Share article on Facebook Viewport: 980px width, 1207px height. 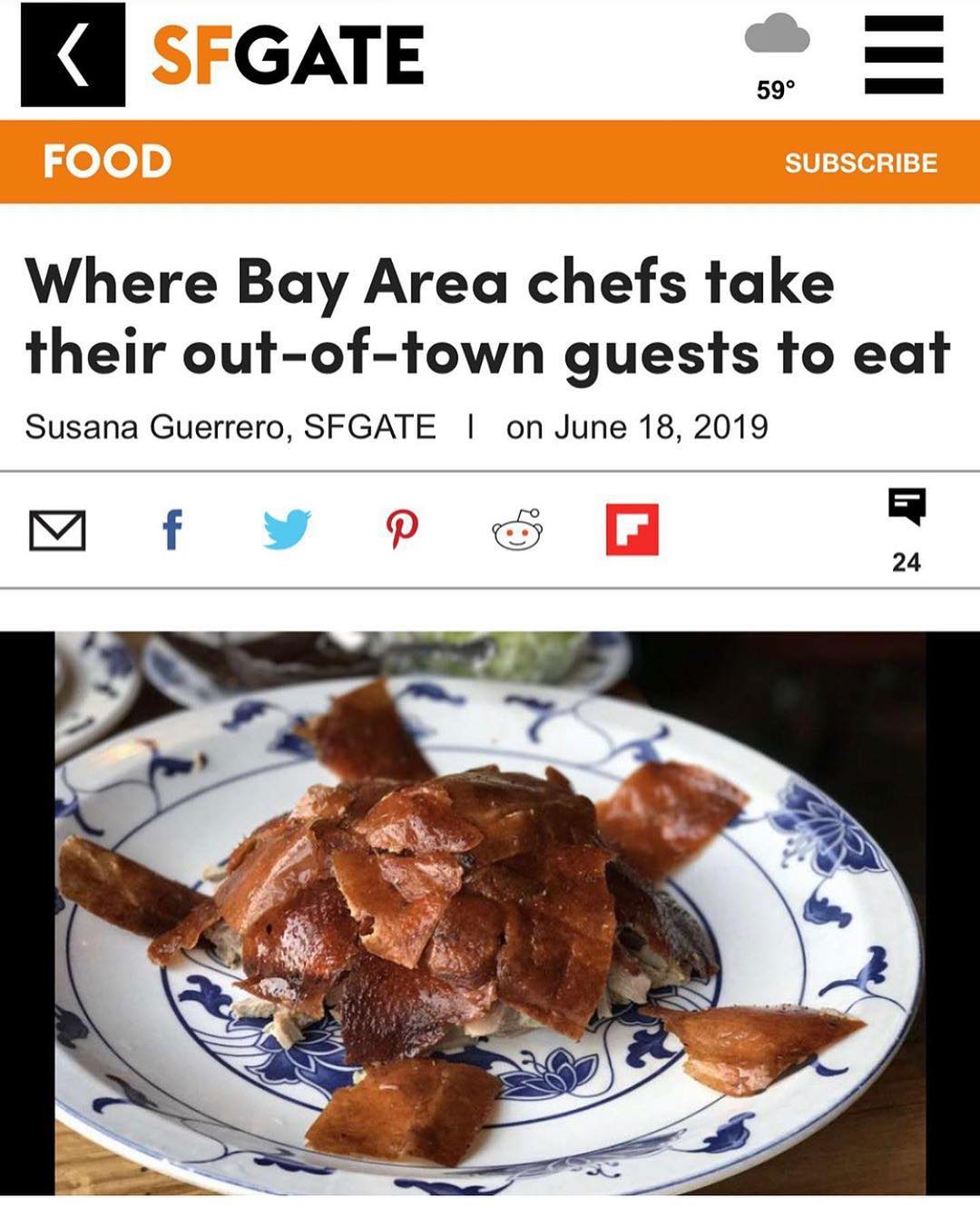pyautogui.click(x=172, y=530)
